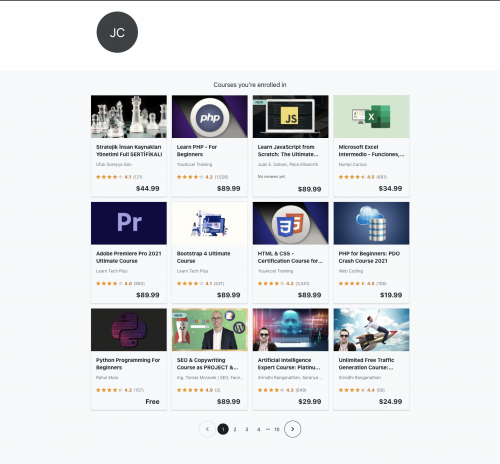Open the Premiere Pro Pr thumbnail

pos(129,223)
